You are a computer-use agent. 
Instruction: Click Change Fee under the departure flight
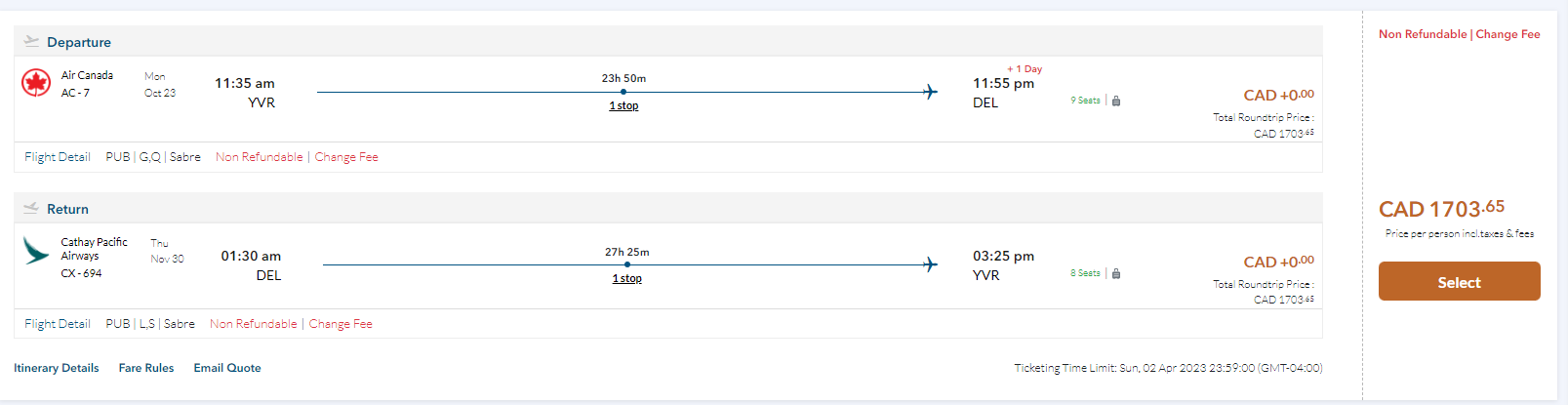coord(346,157)
